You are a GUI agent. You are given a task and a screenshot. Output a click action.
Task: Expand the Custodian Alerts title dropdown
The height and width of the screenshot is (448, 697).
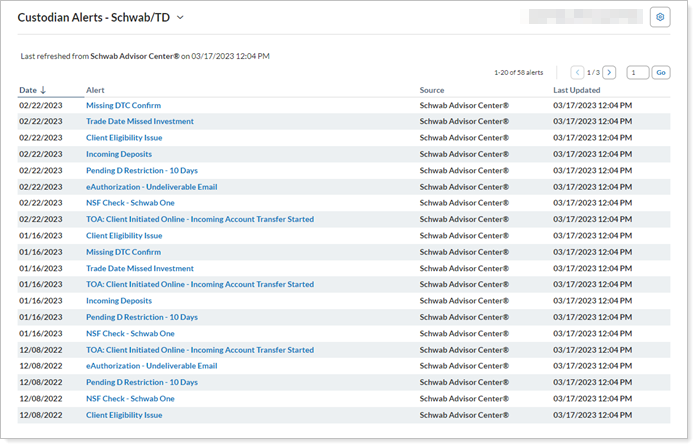click(x=180, y=18)
